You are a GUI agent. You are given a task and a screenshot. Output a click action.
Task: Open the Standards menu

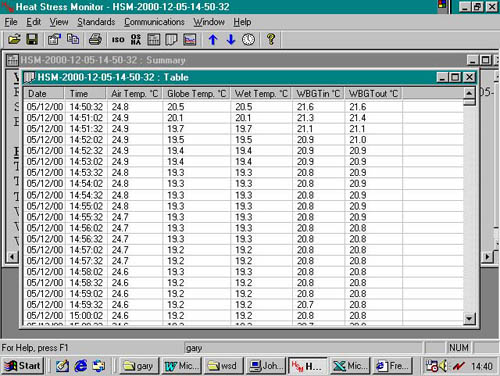[x=96, y=22]
